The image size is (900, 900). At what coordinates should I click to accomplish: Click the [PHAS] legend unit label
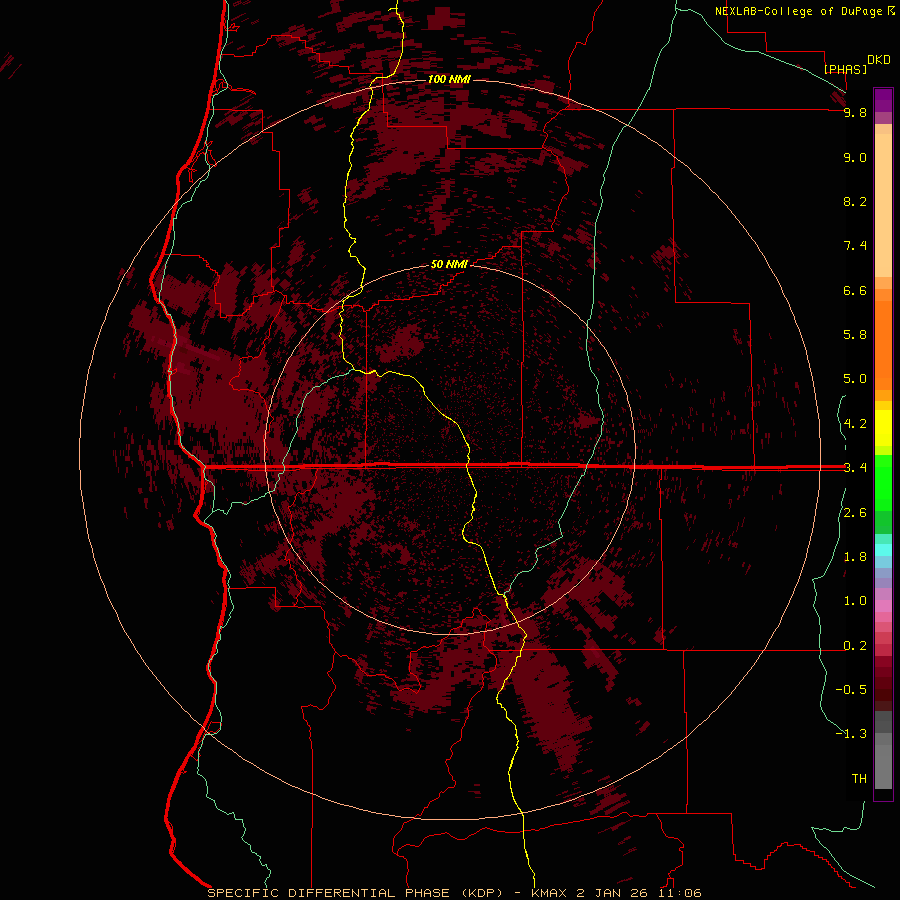click(845, 69)
